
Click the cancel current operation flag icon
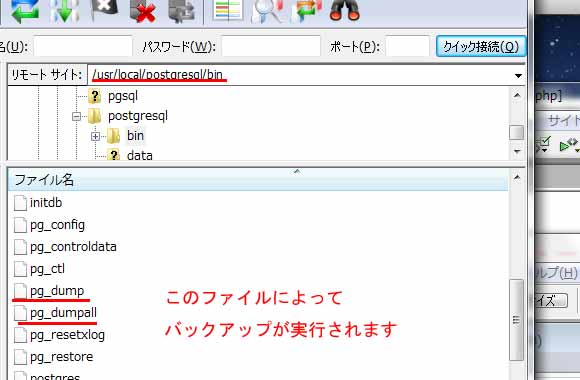coord(105,10)
